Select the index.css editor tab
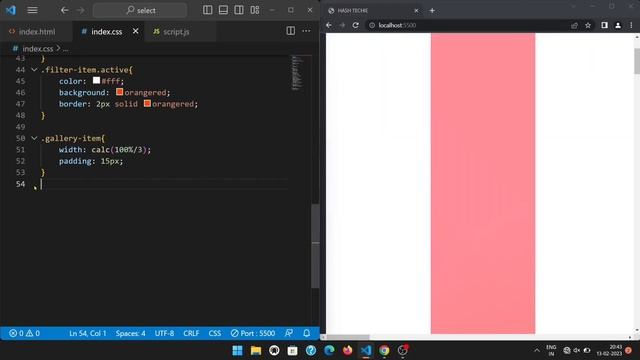 pyautogui.click(x=107, y=31)
